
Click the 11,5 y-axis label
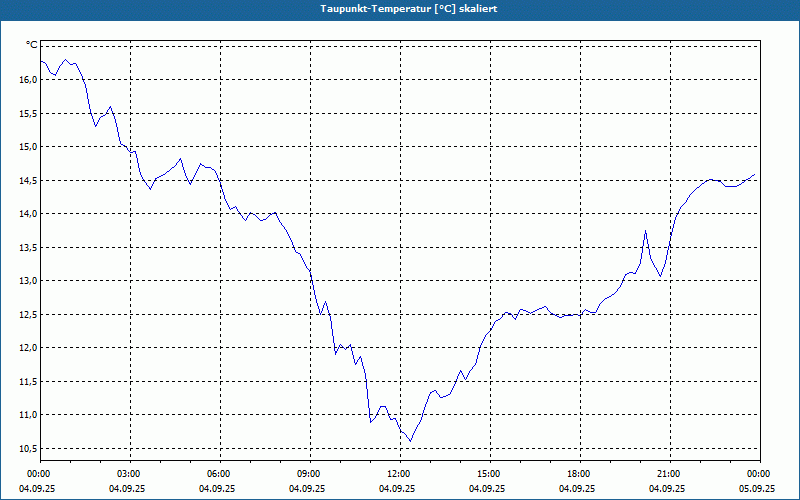[29, 382]
